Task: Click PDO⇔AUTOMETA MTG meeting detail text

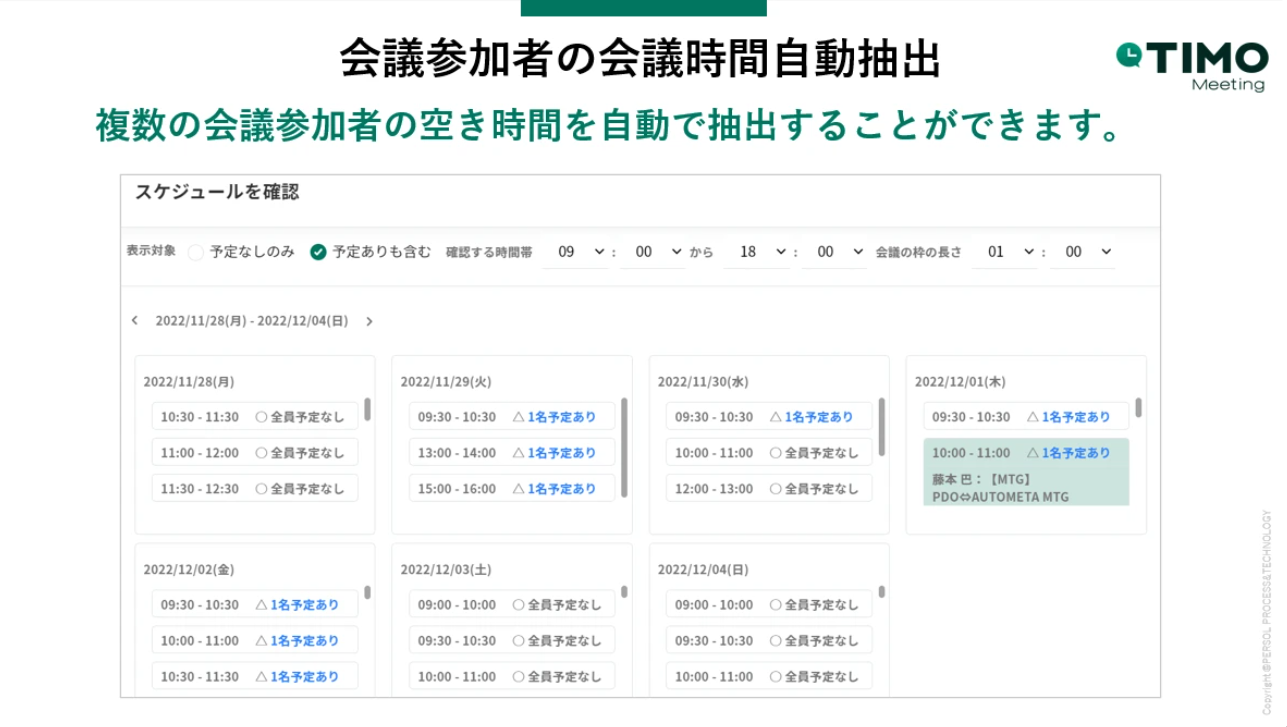Action: tap(1000, 497)
